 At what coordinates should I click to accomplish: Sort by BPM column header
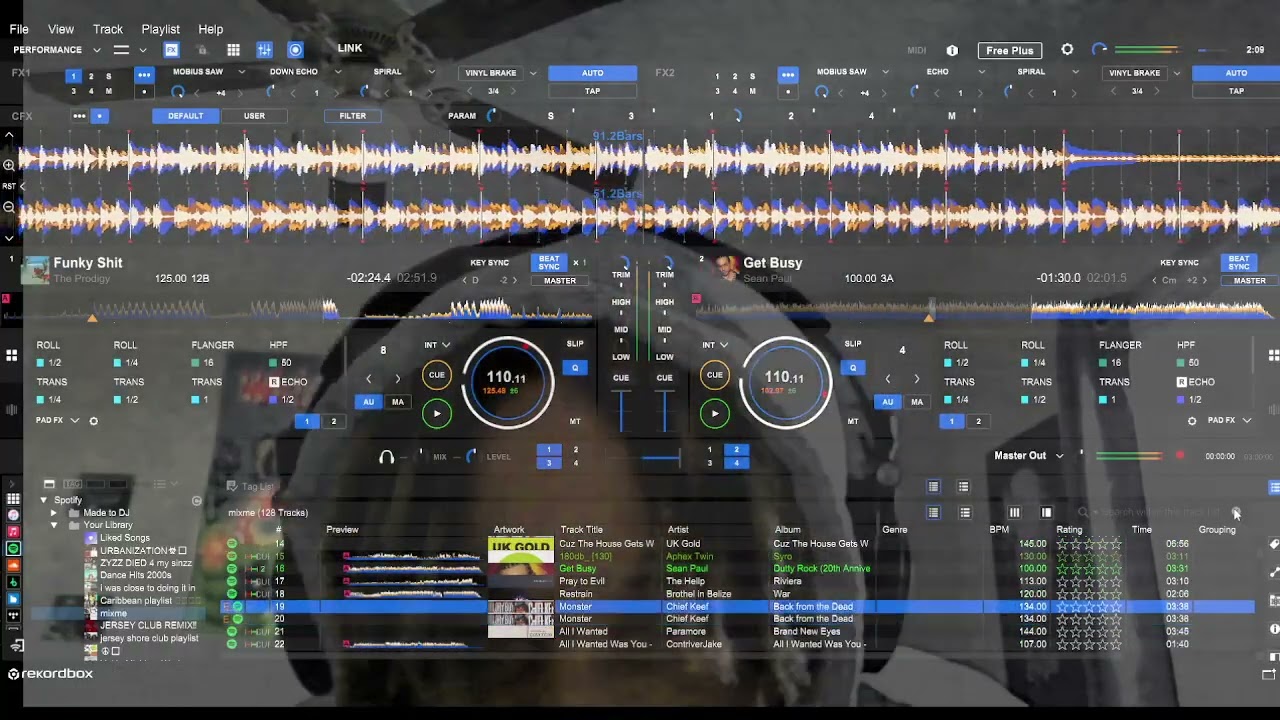click(999, 530)
